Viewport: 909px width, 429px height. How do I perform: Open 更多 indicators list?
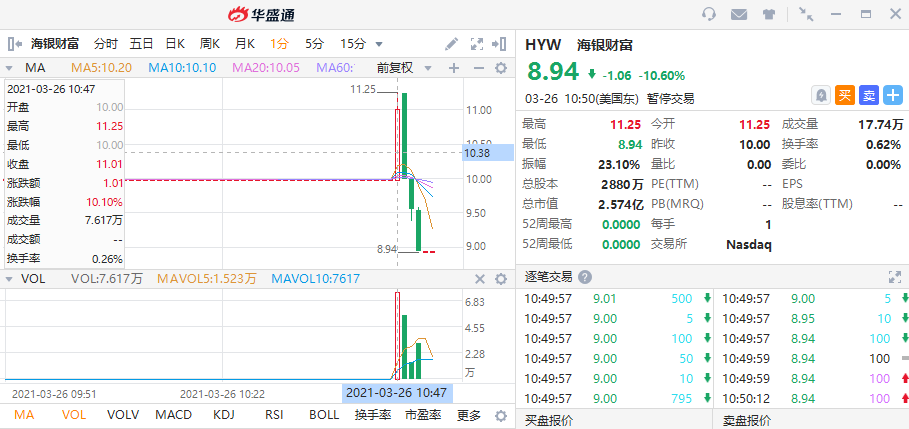pos(469,415)
